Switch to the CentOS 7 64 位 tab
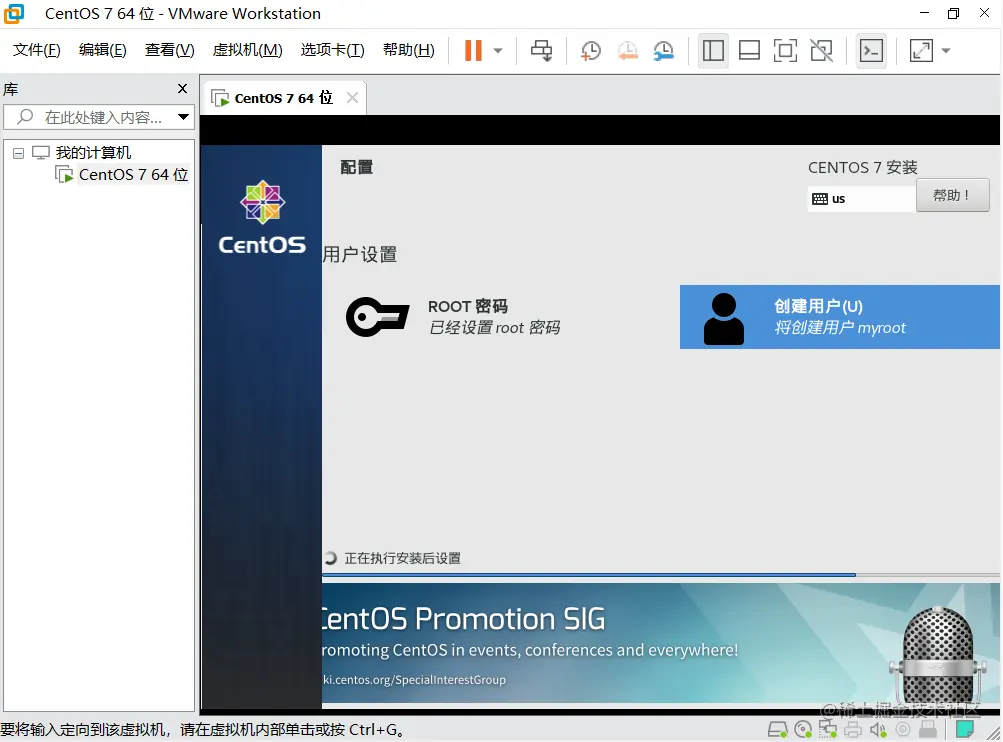The width and height of the screenshot is (1003, 742). [283, 98]
